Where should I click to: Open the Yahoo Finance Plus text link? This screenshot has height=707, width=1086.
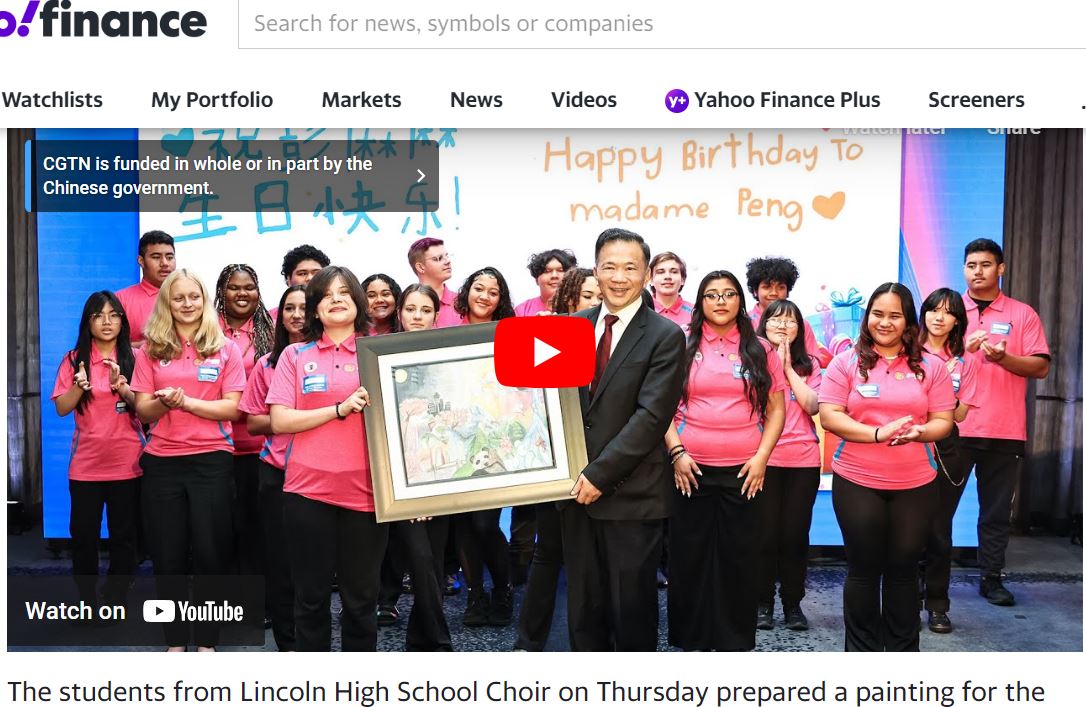point(787,100)
